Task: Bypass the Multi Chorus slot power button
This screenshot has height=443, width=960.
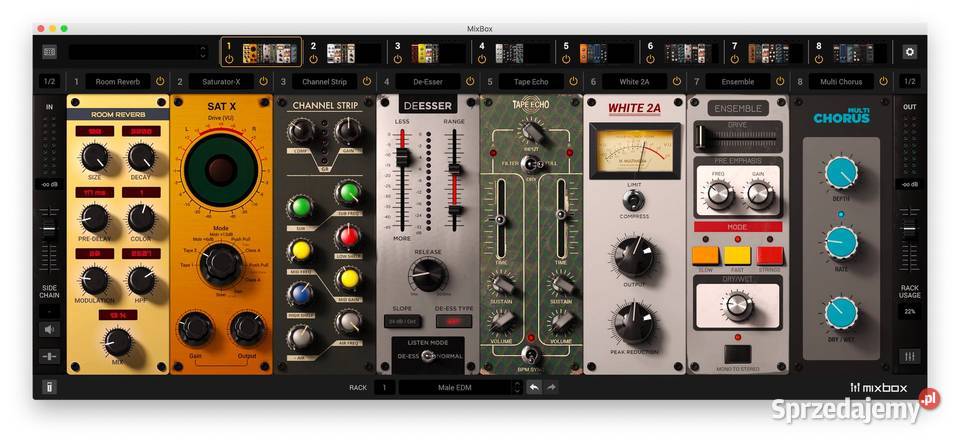Action: coord(883,81)
